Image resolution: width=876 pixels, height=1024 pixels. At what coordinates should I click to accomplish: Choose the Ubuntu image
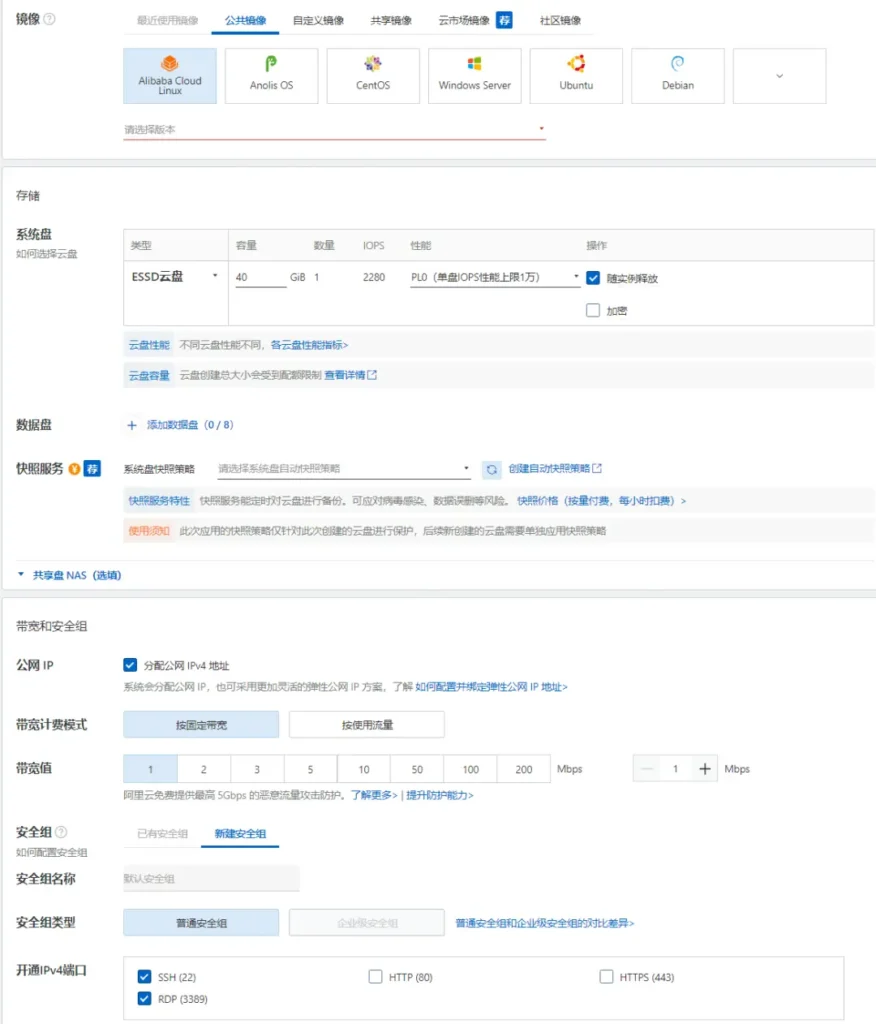(x=576, y=76)
